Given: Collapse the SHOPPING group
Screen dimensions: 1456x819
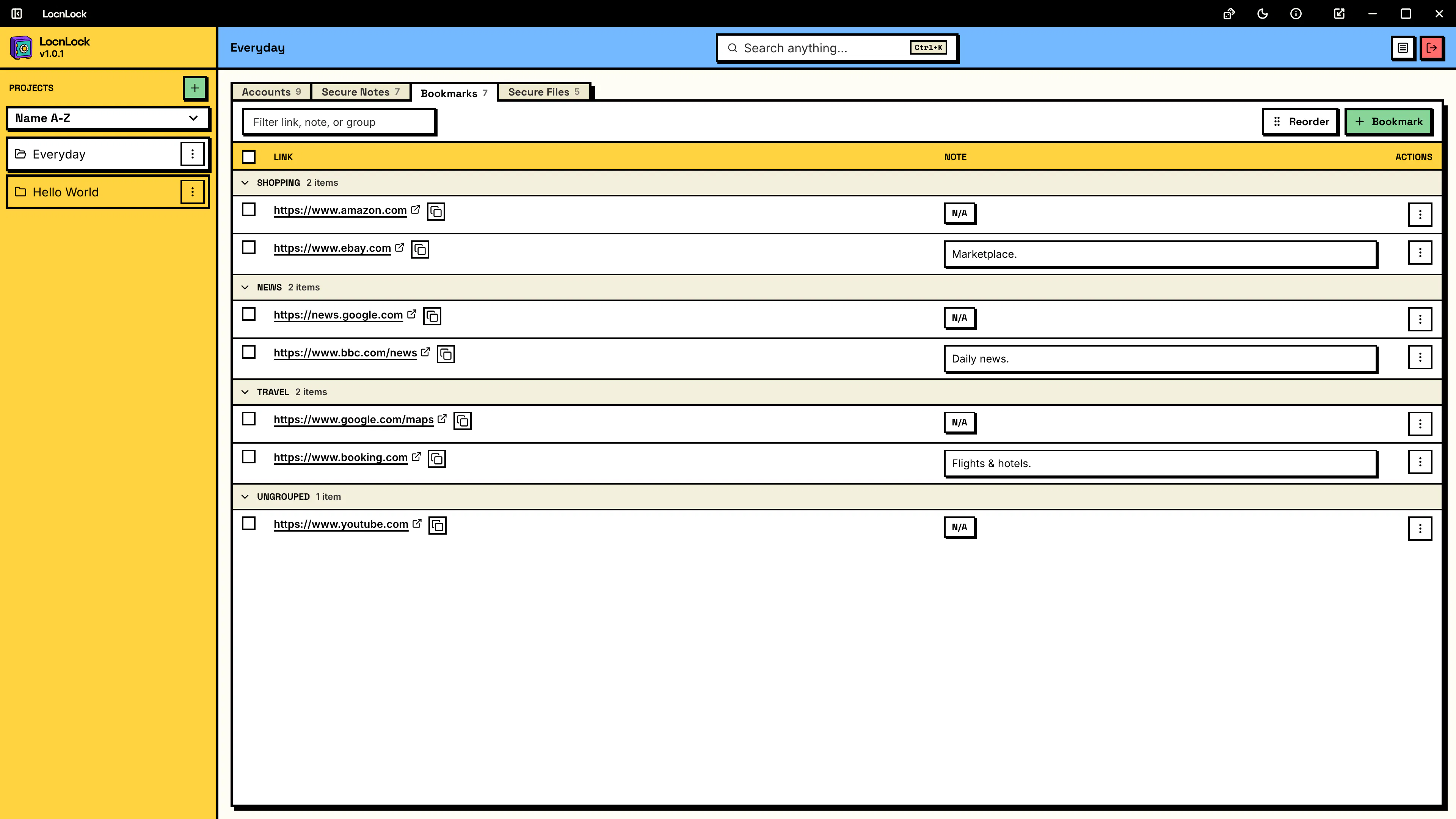Looking at the screenshot, I should tap(245, 182).
